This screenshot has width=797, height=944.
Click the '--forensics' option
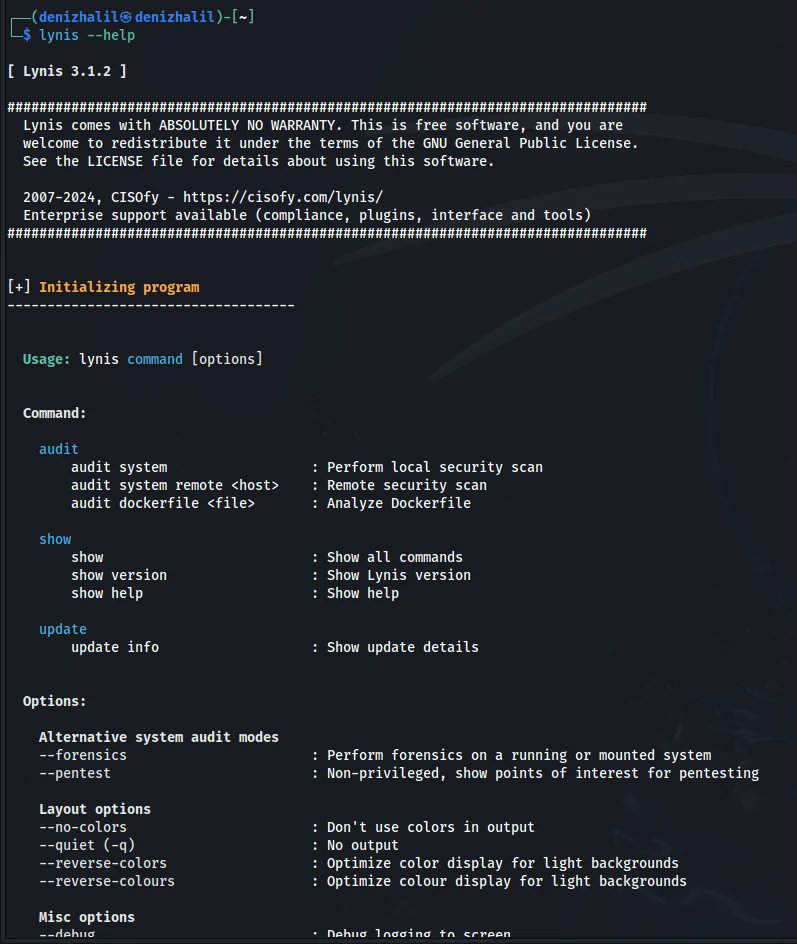(83, 756)
